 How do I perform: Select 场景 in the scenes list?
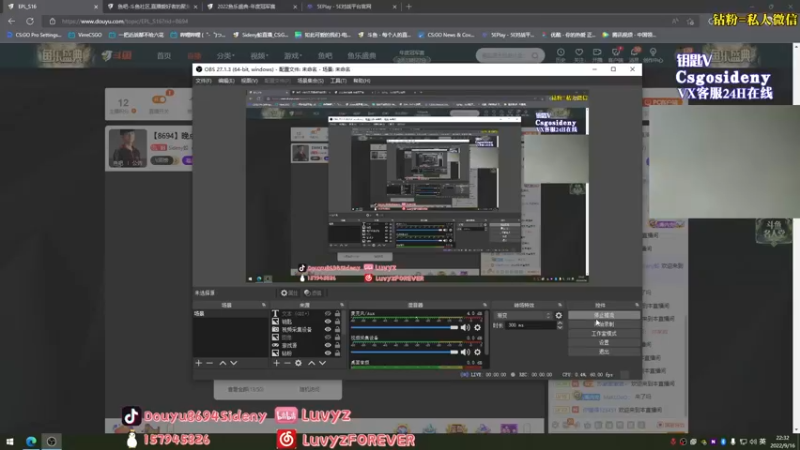point(230,314)
